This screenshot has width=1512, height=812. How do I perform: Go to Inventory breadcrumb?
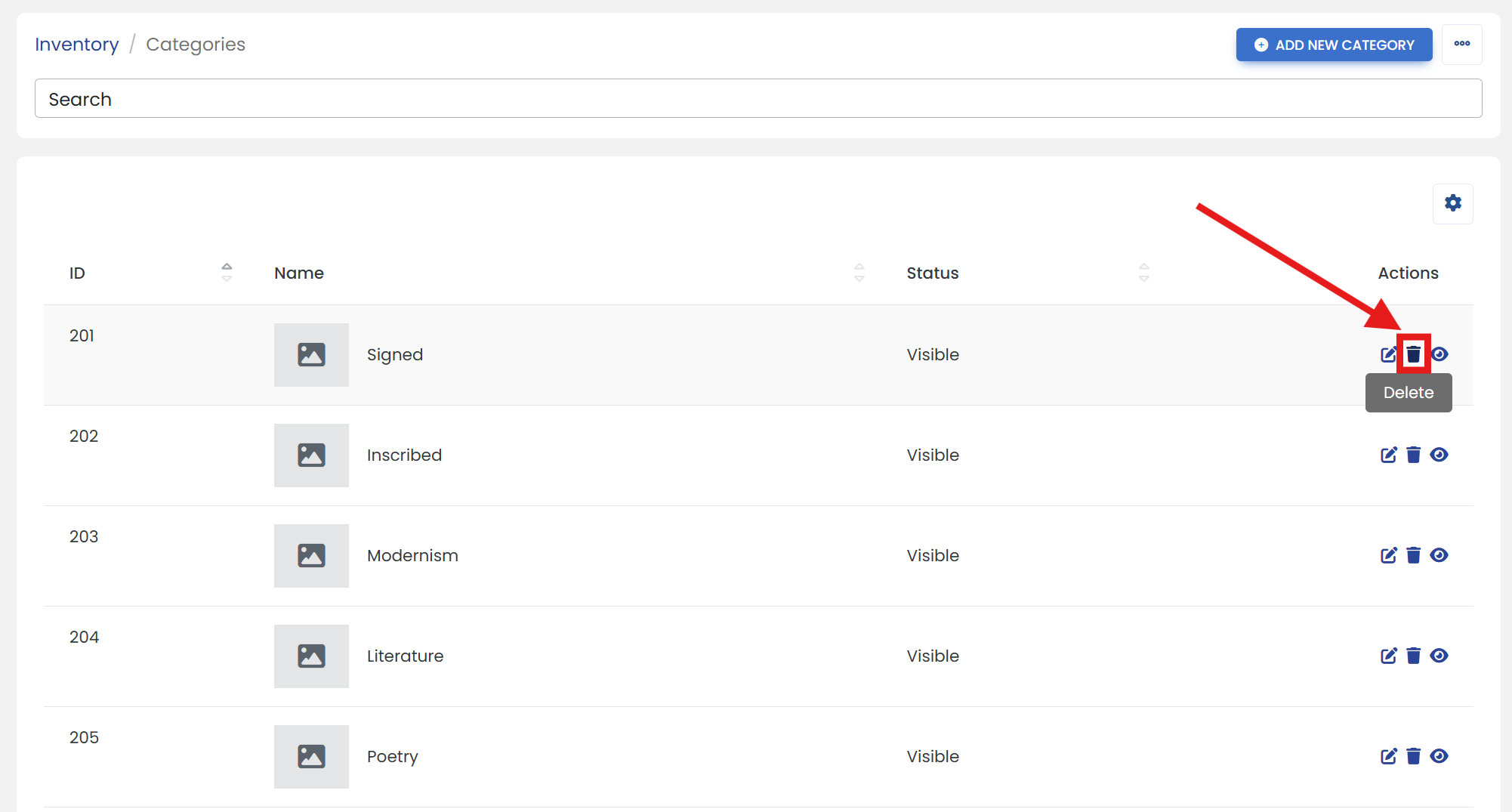pos(77,45)
